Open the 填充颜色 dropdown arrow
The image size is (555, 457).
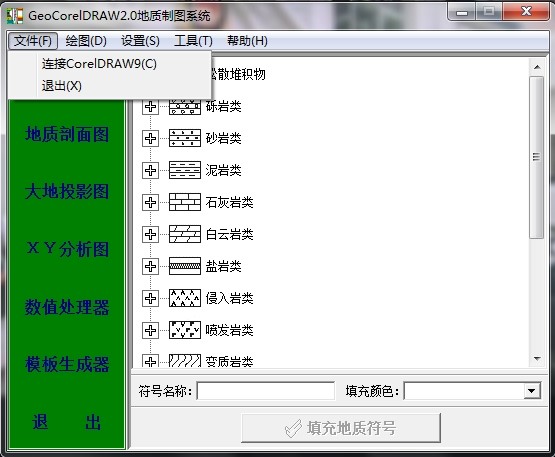click(532, 391)
